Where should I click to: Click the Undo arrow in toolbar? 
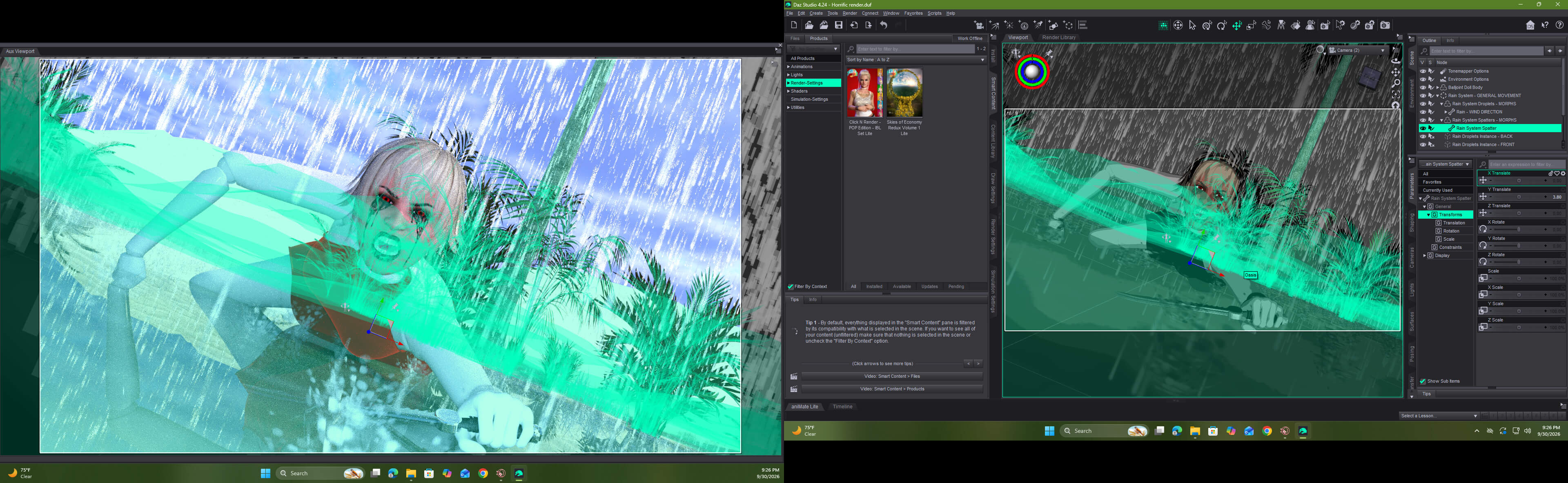click(x=884, y=25)
